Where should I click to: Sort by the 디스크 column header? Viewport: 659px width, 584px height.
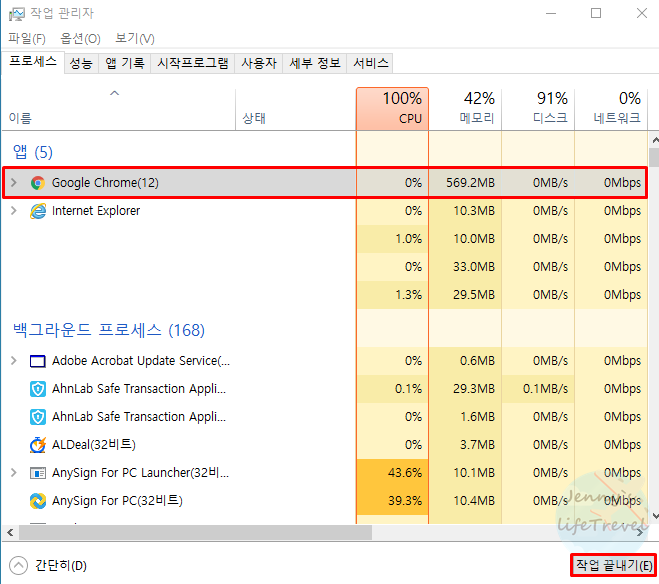click(538, 109)
